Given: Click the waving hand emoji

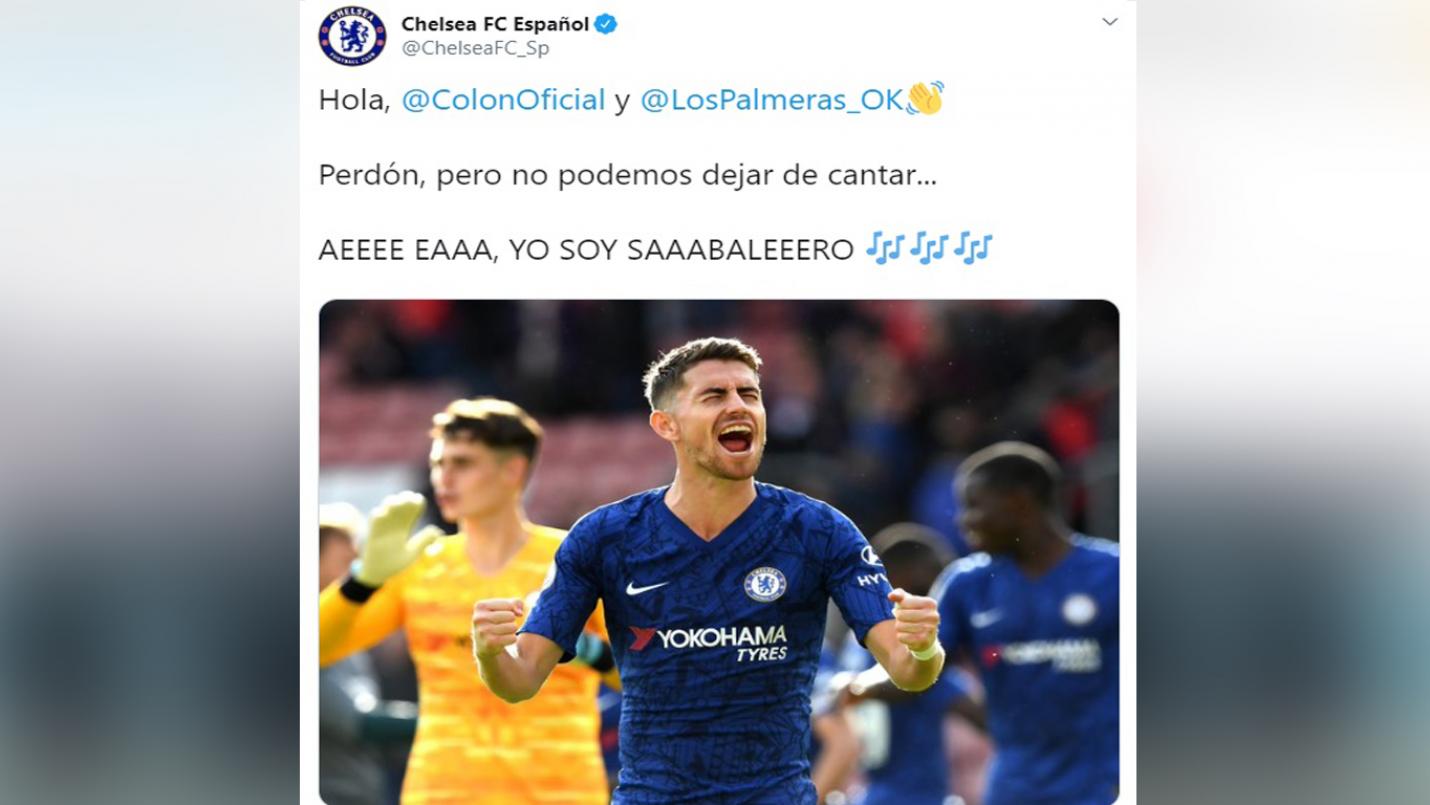Looking at the screenshot, I should pyautogui.click(x=925, y=98).
